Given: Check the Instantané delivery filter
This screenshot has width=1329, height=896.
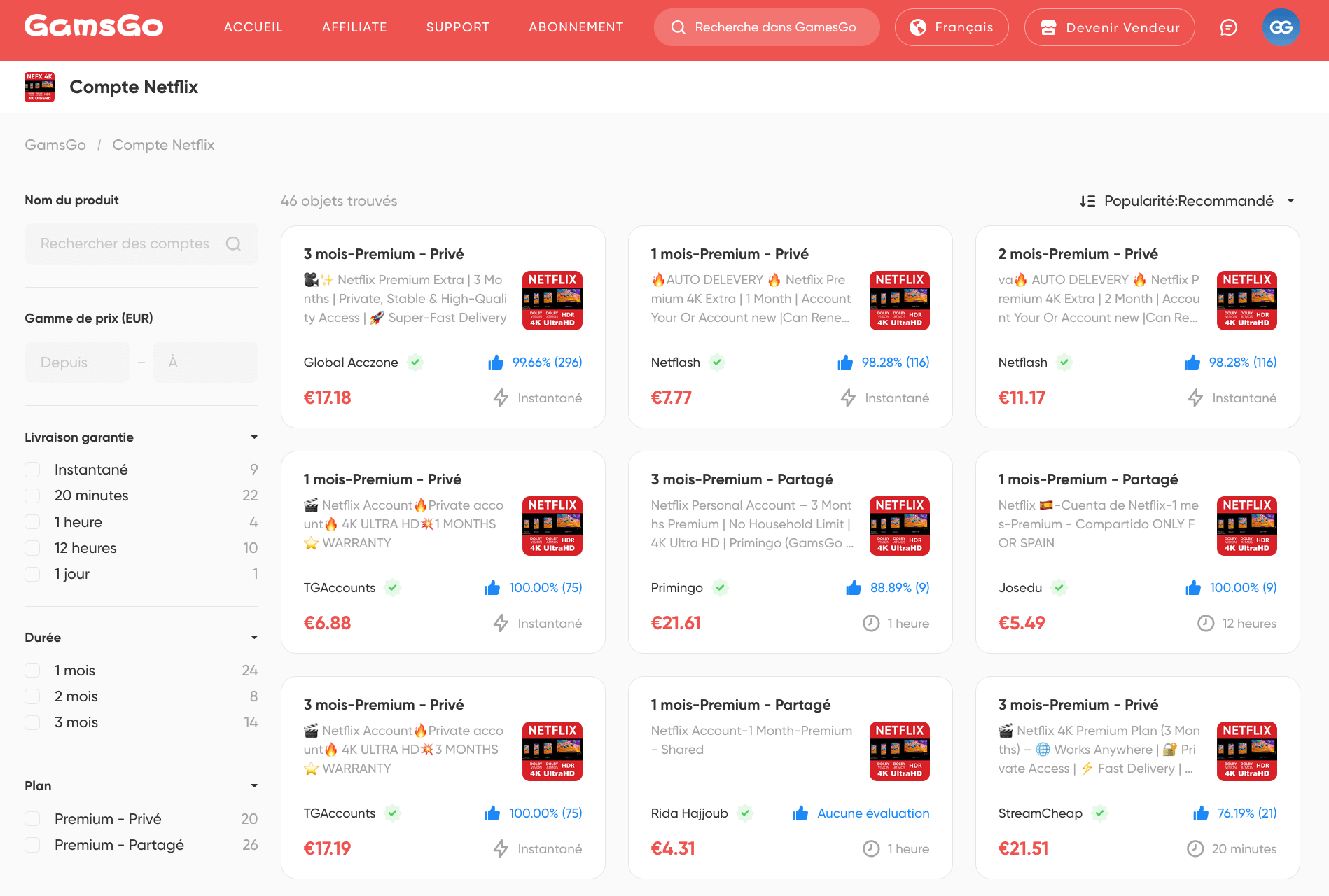Looking at the screenshot, I should click(32, 469).
